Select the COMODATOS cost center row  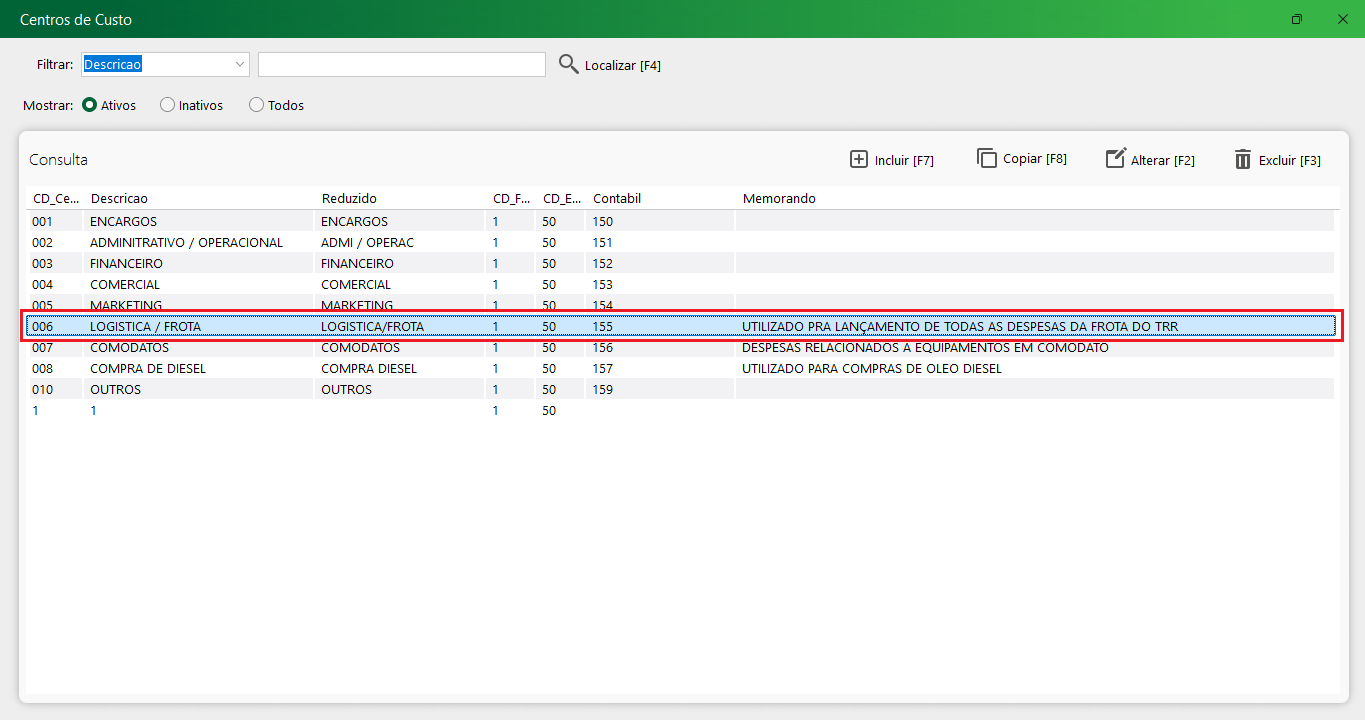(130, 347)
